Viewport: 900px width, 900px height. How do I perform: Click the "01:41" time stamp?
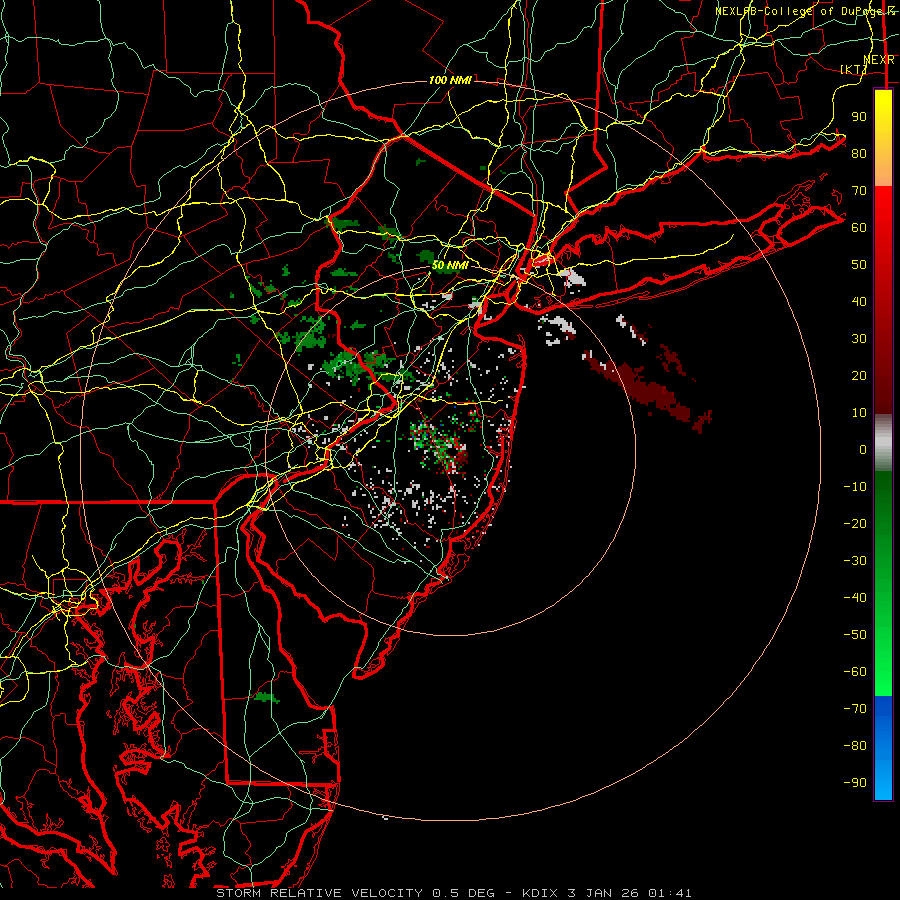pyautogui.click(x=670, y=893)
